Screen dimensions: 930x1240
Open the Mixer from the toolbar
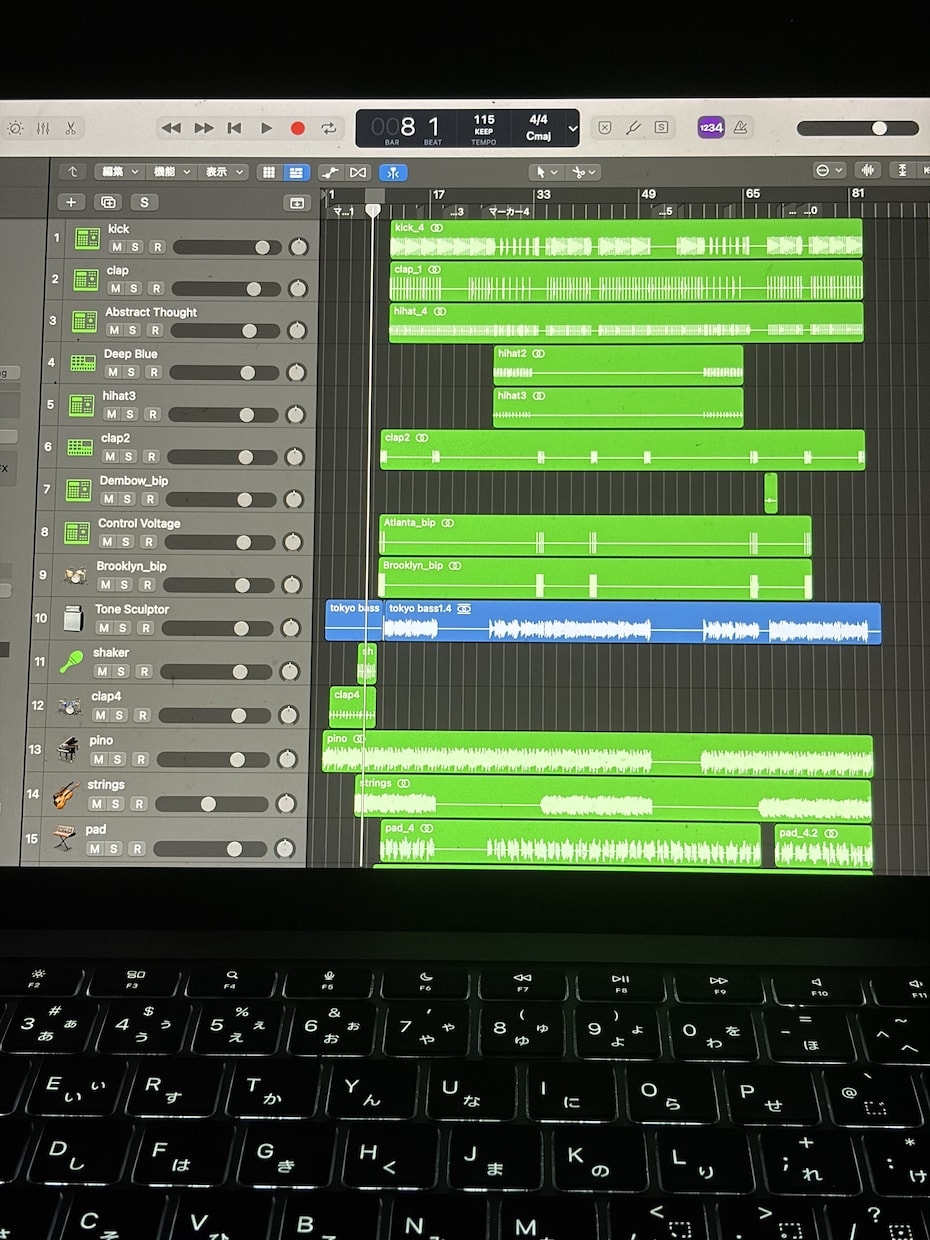(43, 128)
